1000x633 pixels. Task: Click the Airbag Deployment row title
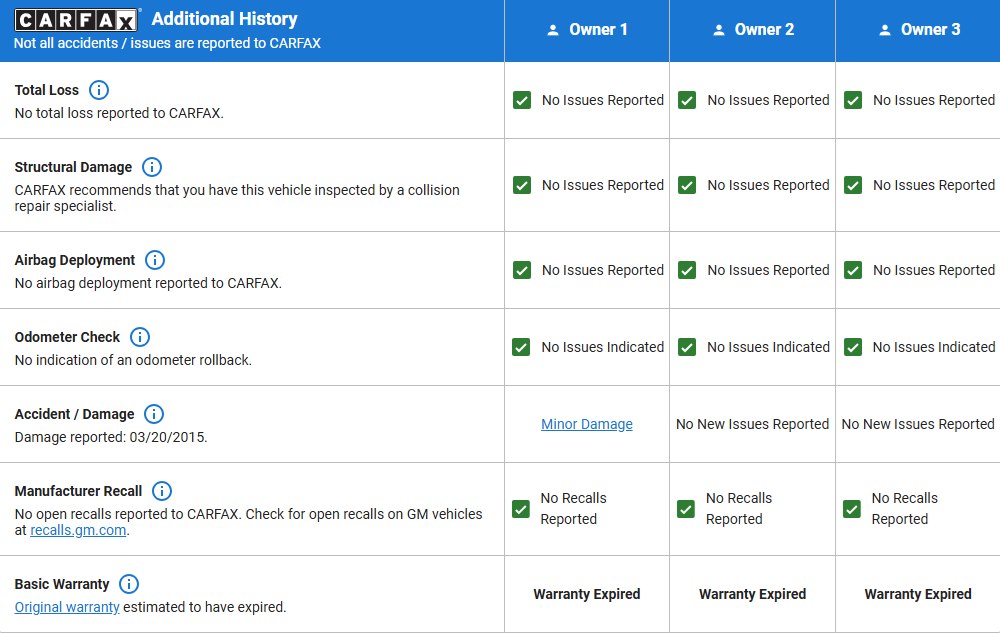[x=75, y=260]
